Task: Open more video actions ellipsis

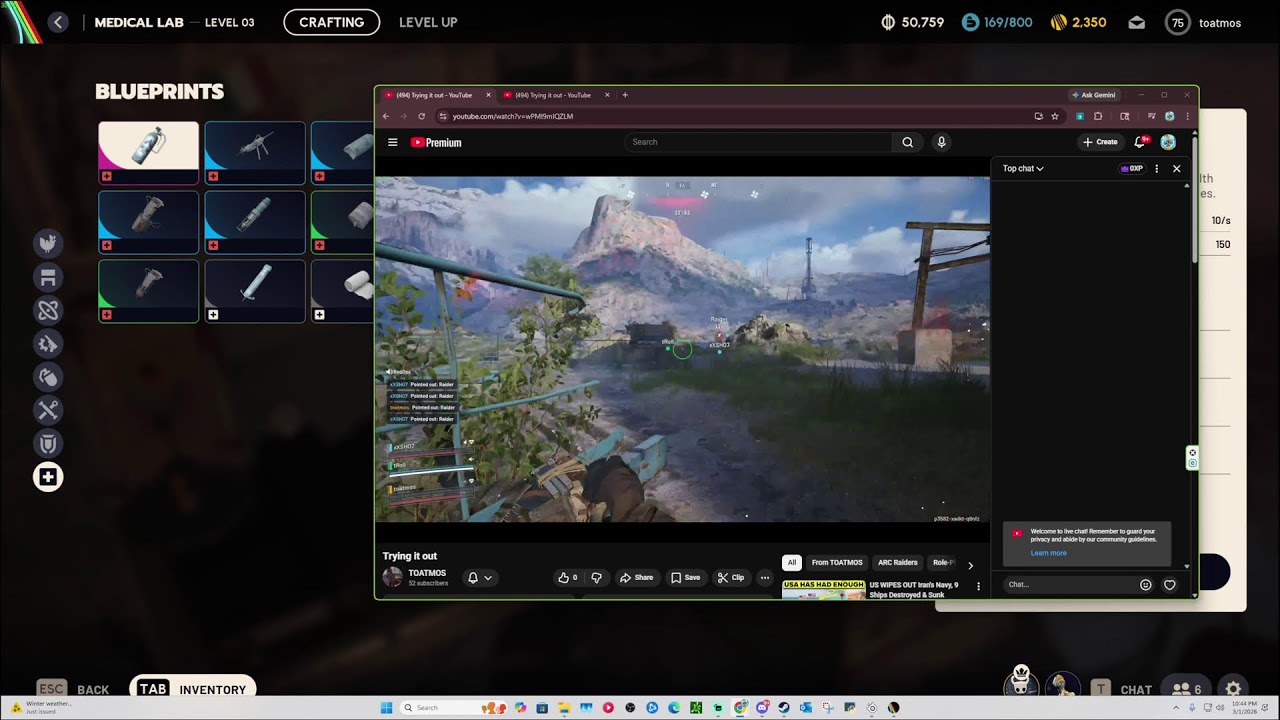Action: click(x=765, y=578)
